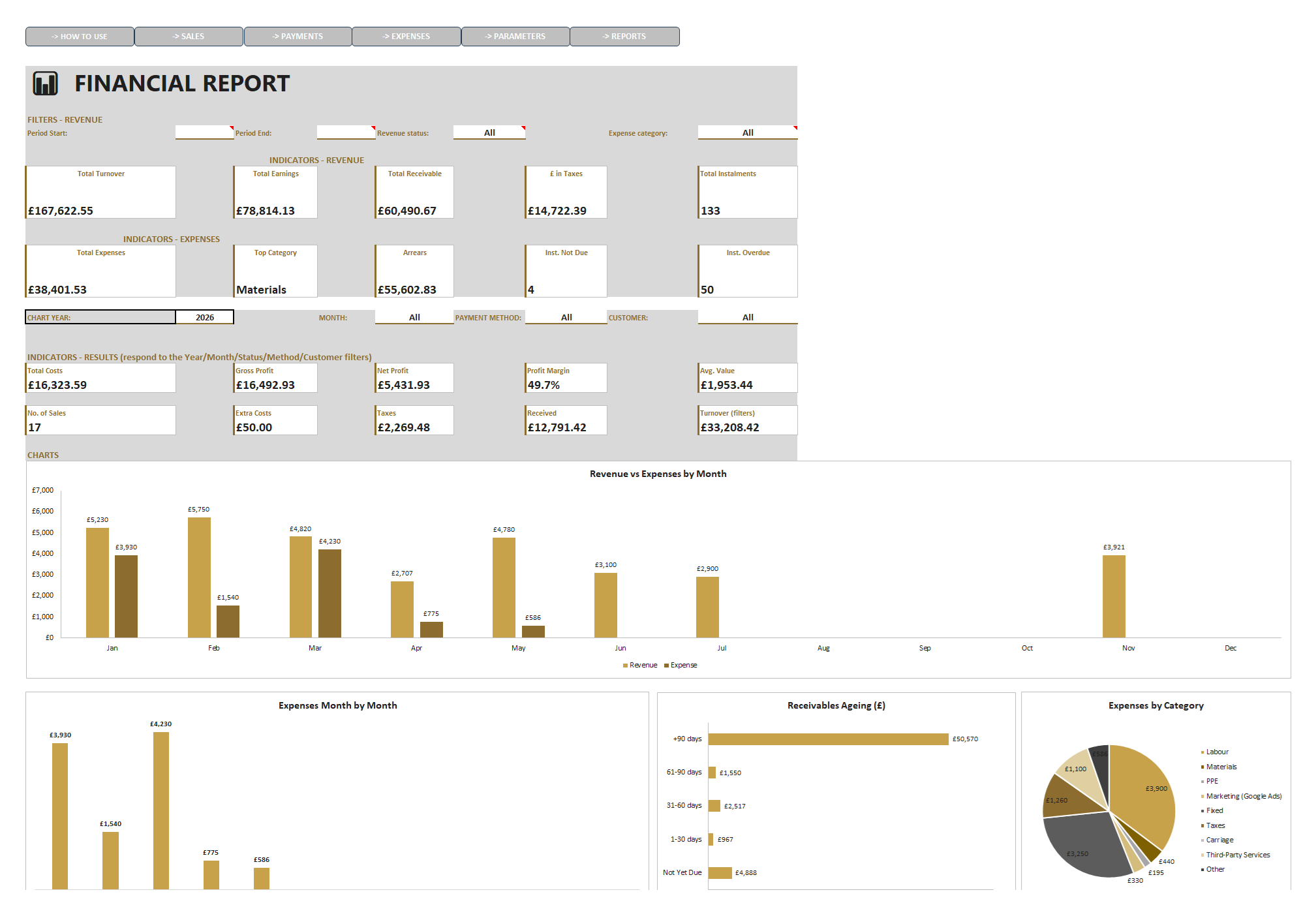Select the Gross Profit value £16,492.93
This screenshot has height=905, width=1316.
[x=266, y=385]
